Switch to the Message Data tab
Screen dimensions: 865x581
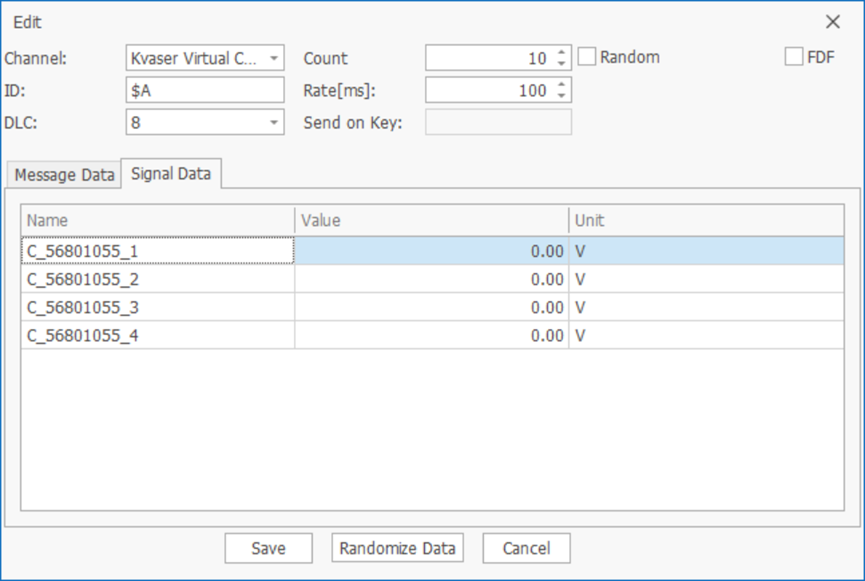coord(64,175)
